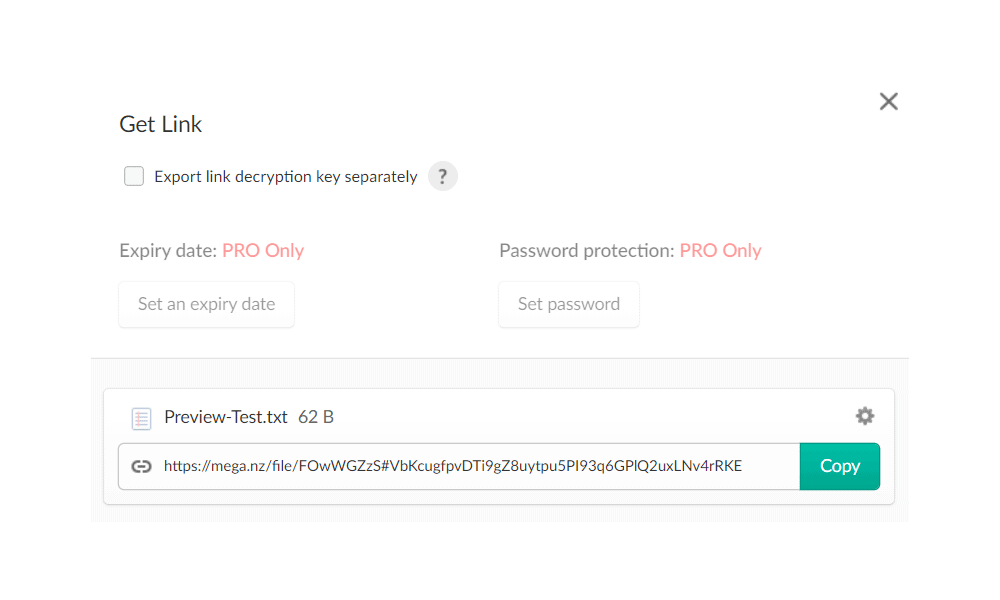Click the chain link icon

click(141, 466)
